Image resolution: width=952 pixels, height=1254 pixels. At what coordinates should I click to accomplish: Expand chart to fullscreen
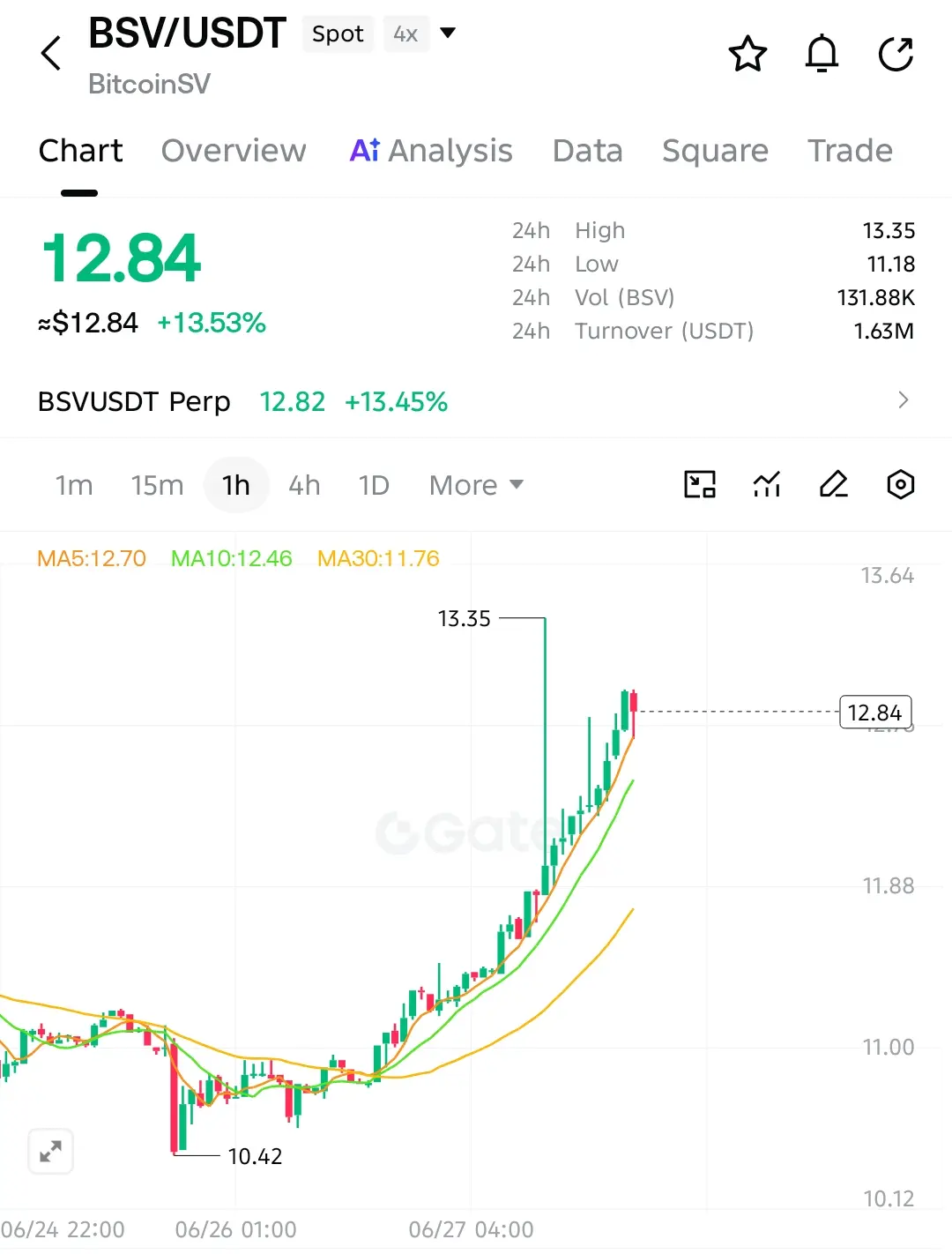pos(50,1151)
